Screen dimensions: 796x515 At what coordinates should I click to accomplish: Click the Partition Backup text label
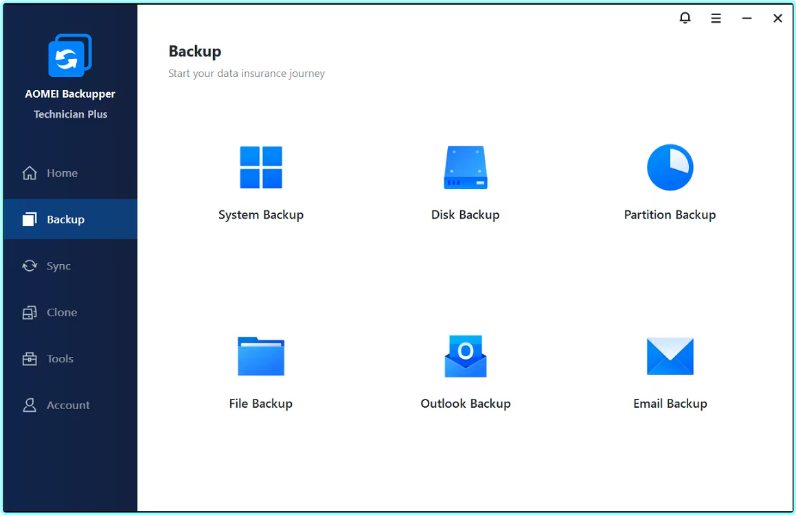pos(670,215)
